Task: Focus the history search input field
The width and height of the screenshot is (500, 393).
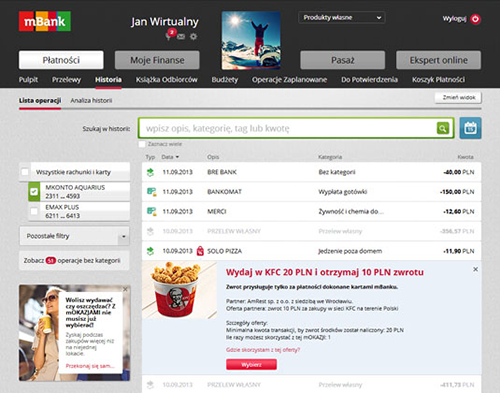Action: coord(287,128)
